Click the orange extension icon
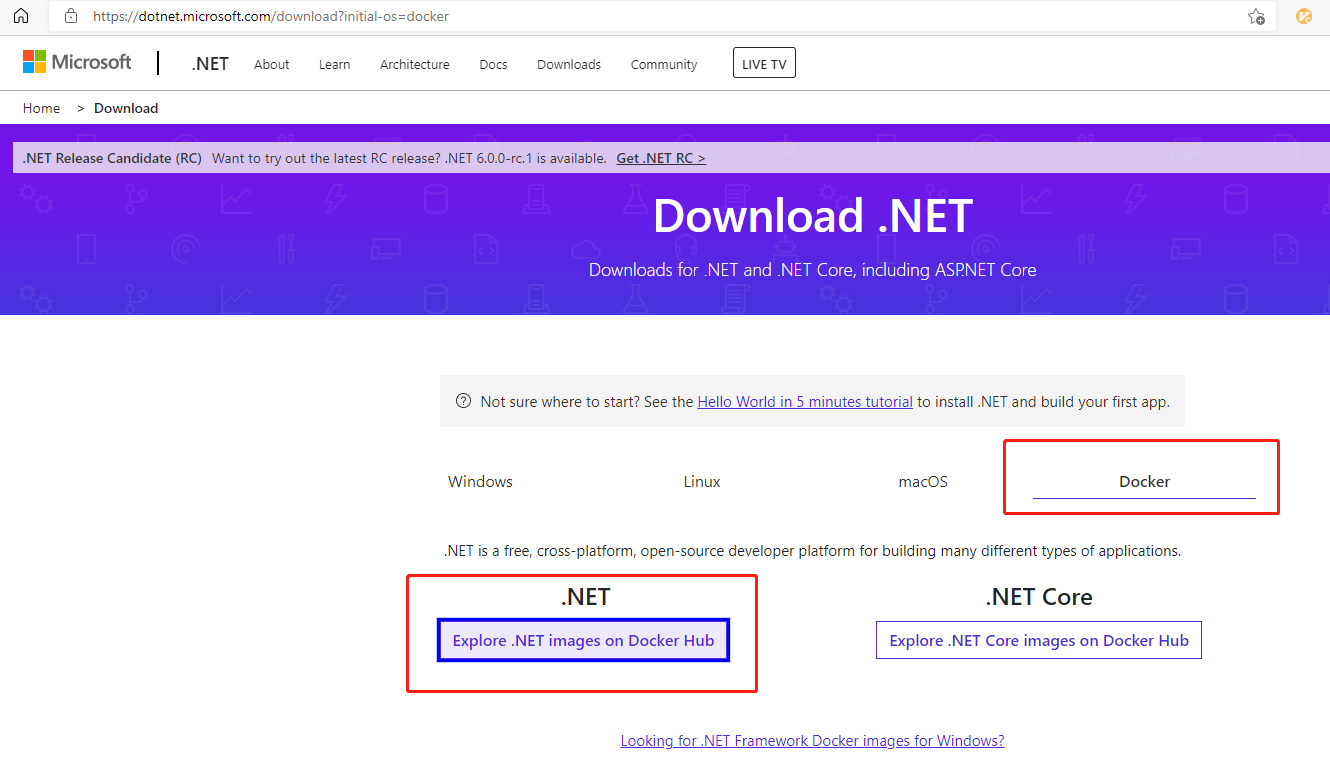Image resolution: width=1330 pixels, height=771 pixels. click(x=1304, y=16)
